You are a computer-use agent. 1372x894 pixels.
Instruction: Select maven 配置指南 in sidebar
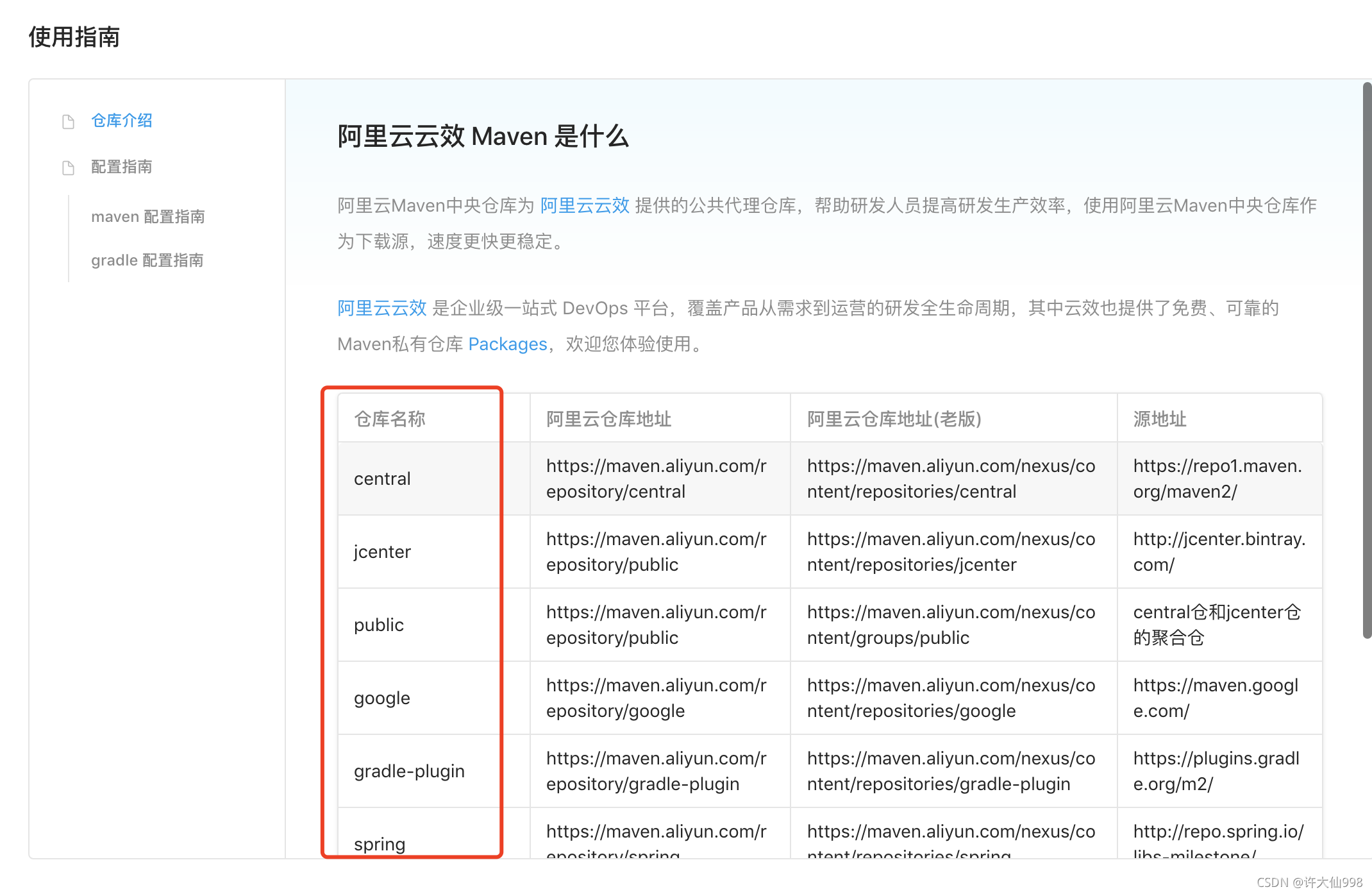[147, 217]
